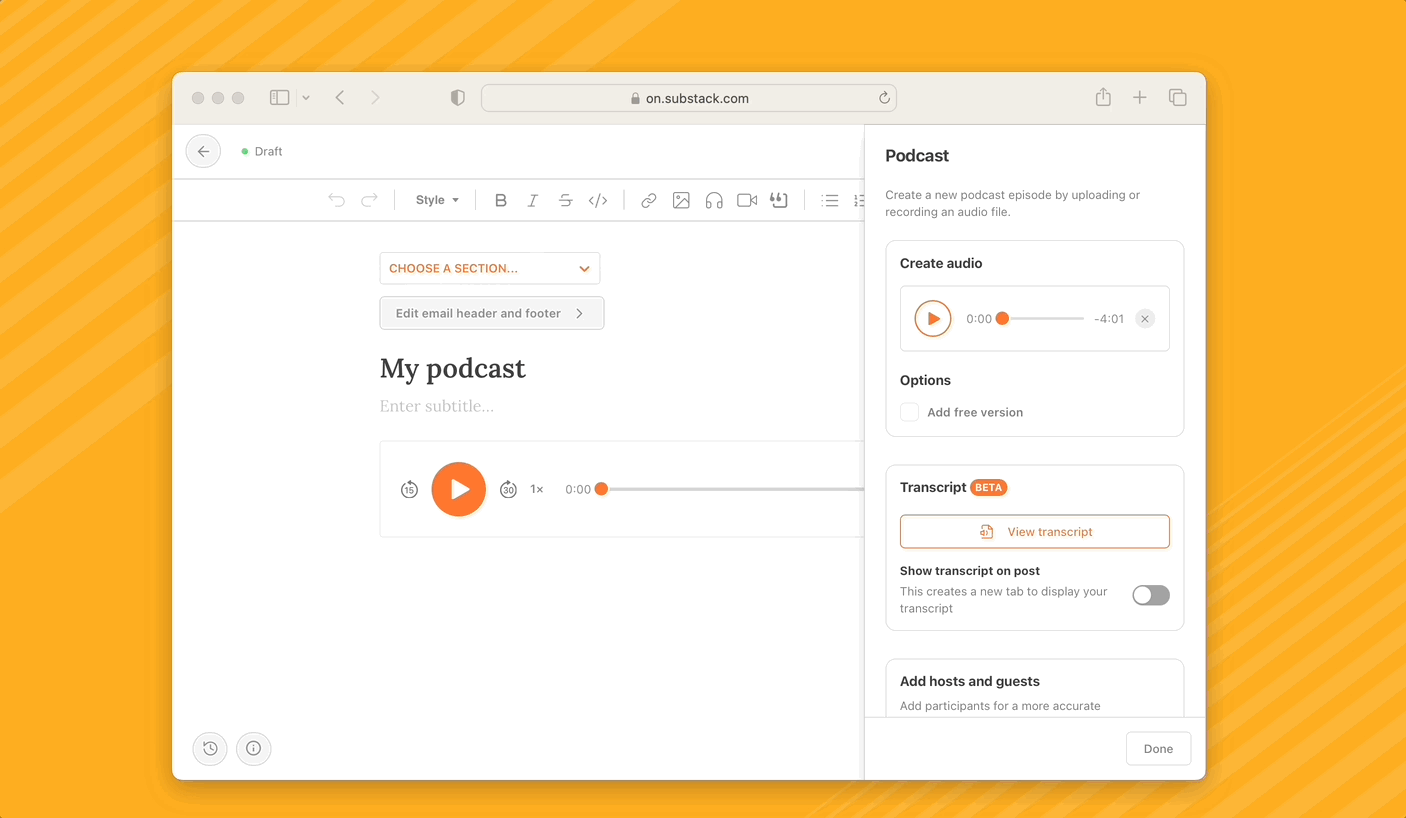Expand Edit email header and footer
The height and width of the screenshot is (818, 1406).
pyautogui.click(x=491, y=313)
